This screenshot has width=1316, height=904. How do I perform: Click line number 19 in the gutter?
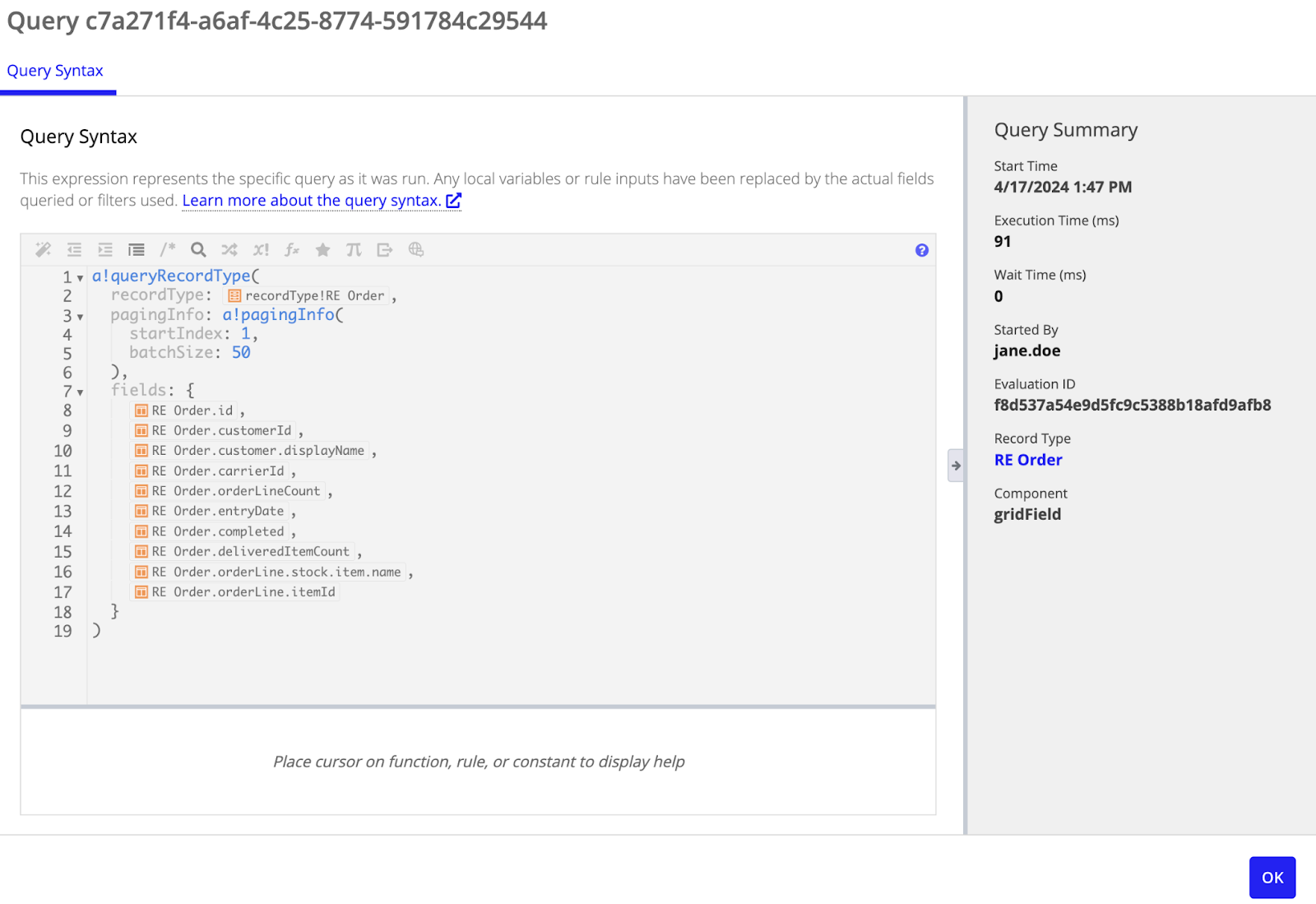(x=63, y=631)
